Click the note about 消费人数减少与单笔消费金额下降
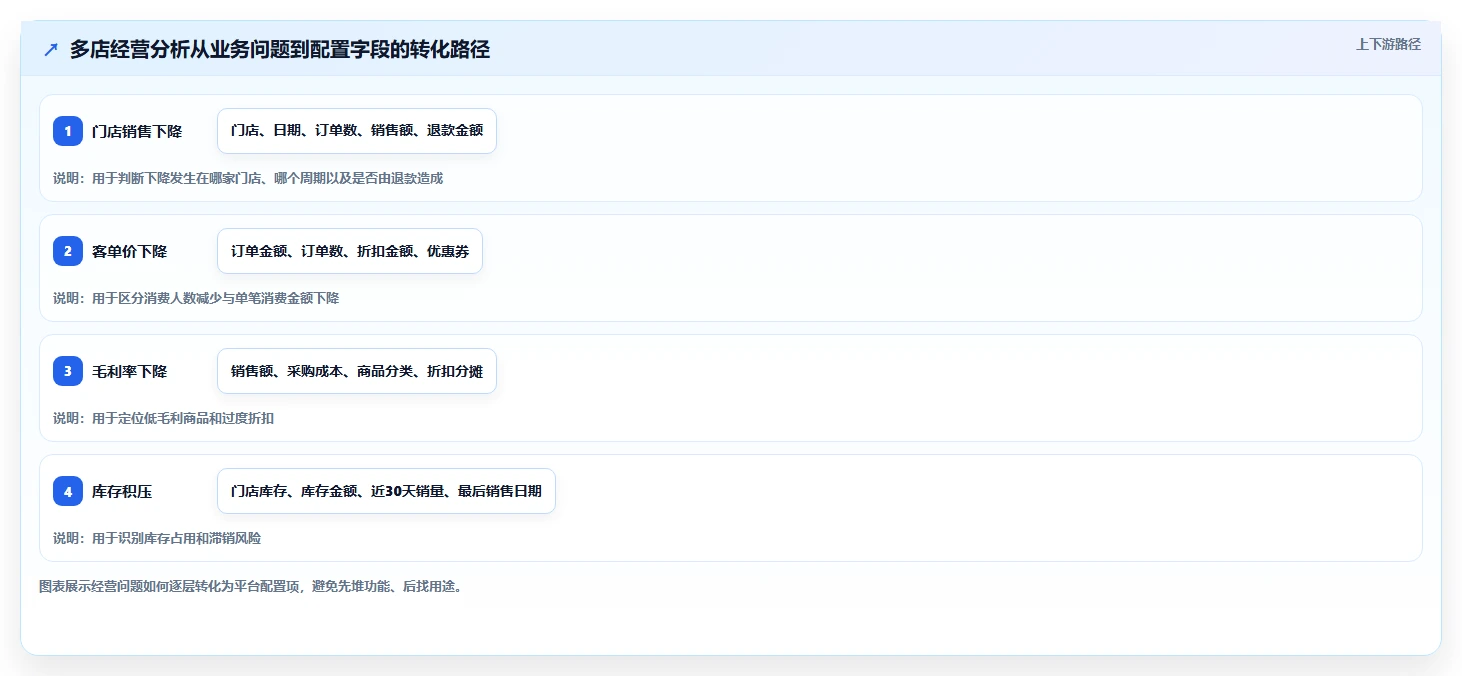Screen dimensions: 1462x676 (x=196, y=298)
